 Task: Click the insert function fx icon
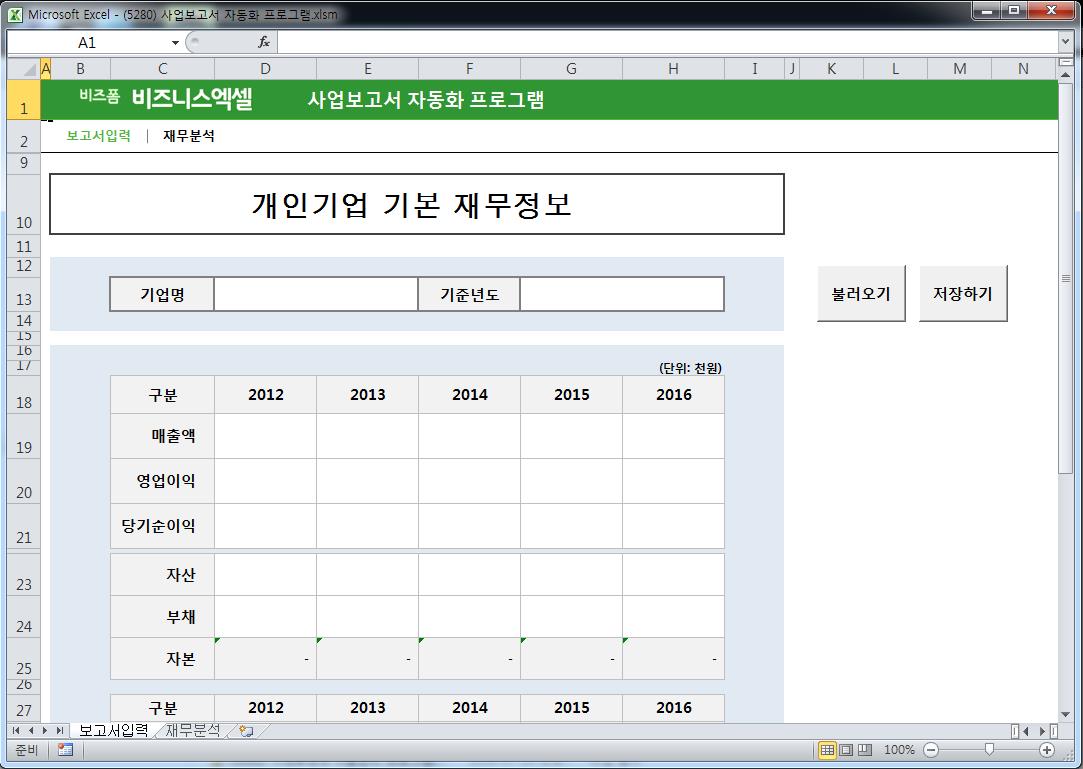pos(264,42)
